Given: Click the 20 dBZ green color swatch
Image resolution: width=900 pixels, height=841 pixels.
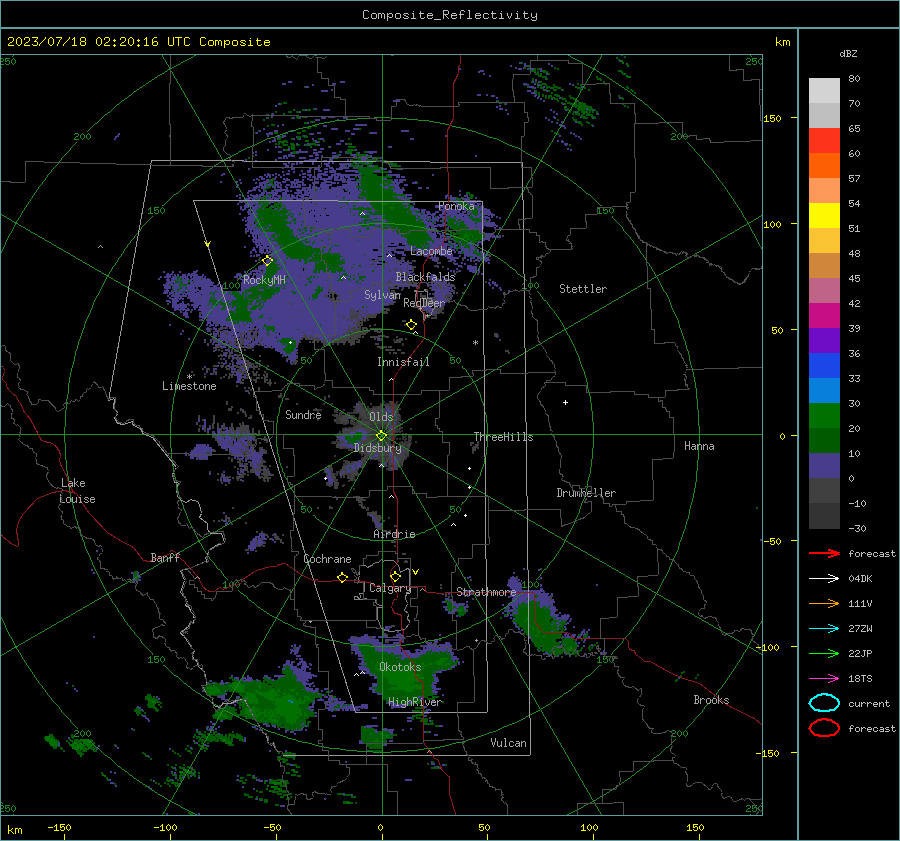Looking at the screenshot, I should 824,440.
